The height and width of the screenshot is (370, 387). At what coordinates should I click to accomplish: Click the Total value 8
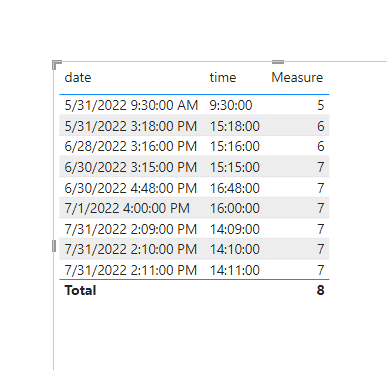320,290
